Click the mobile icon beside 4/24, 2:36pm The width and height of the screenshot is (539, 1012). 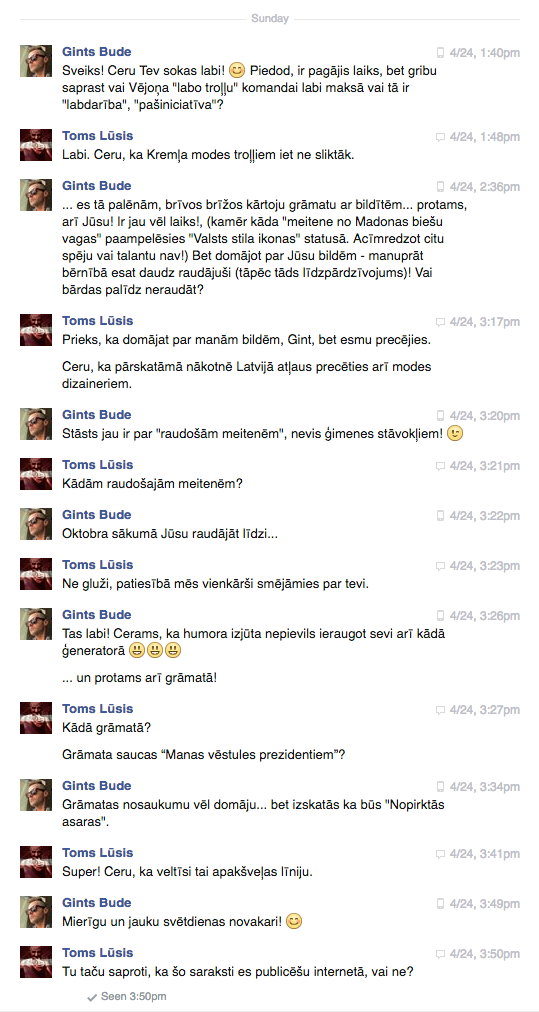click(x=441, y=187)
